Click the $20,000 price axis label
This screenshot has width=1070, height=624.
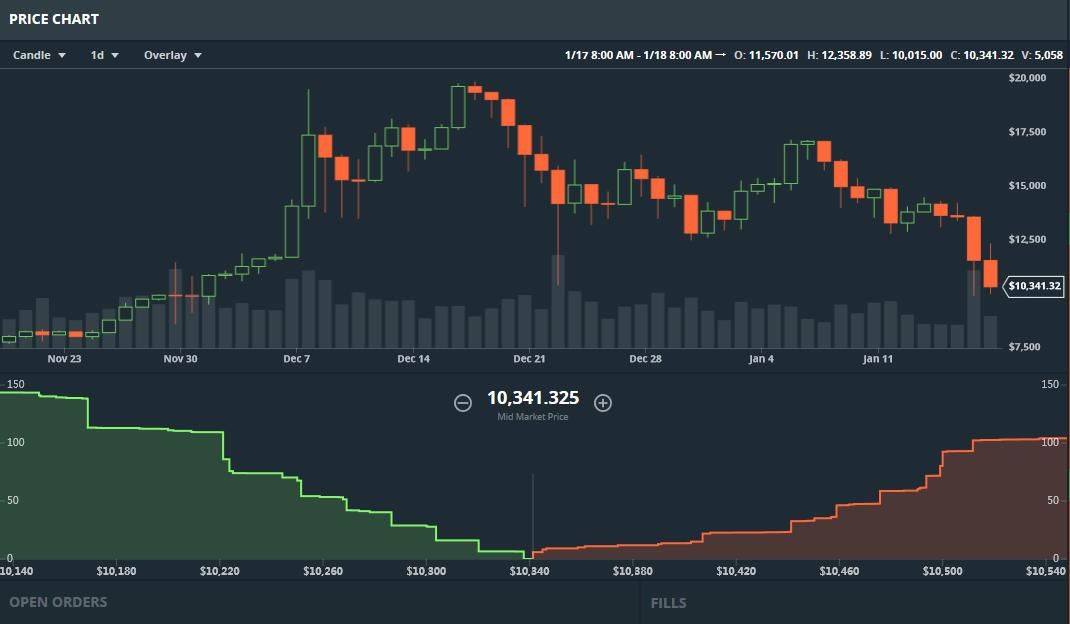[1027, 78]
